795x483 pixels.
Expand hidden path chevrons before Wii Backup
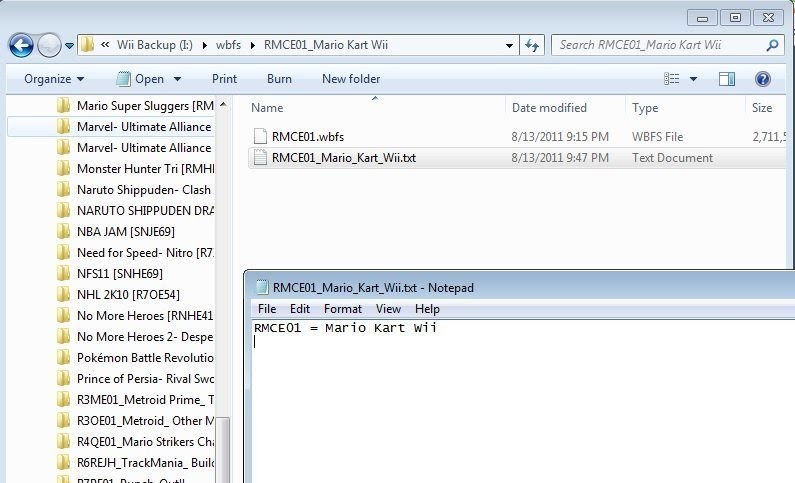(x=105, y=45)
